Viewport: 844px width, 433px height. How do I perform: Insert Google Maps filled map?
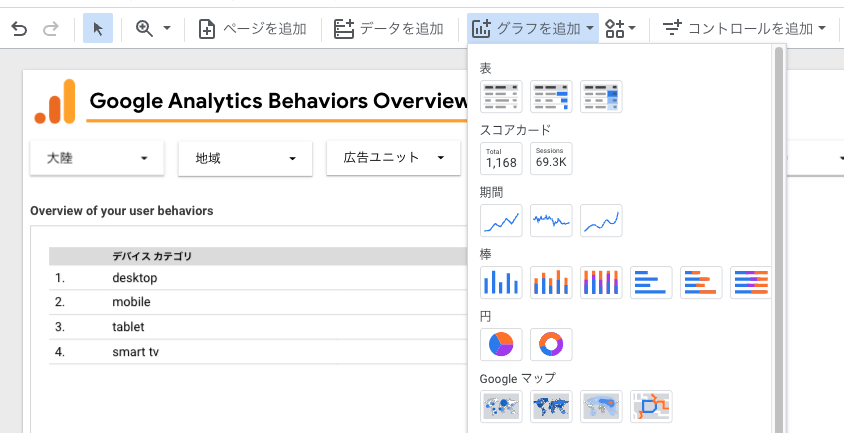pyautogui.click(x=551, y=406)
